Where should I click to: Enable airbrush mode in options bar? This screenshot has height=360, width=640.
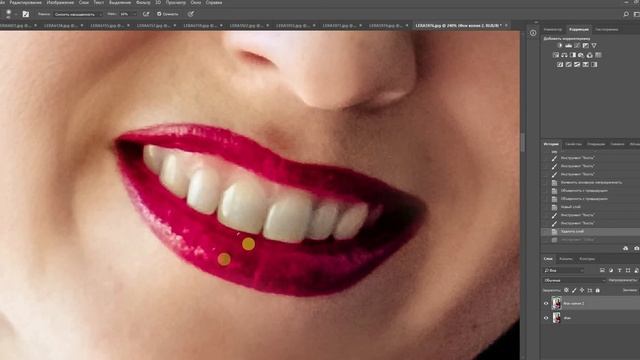[x=146, y=14]
